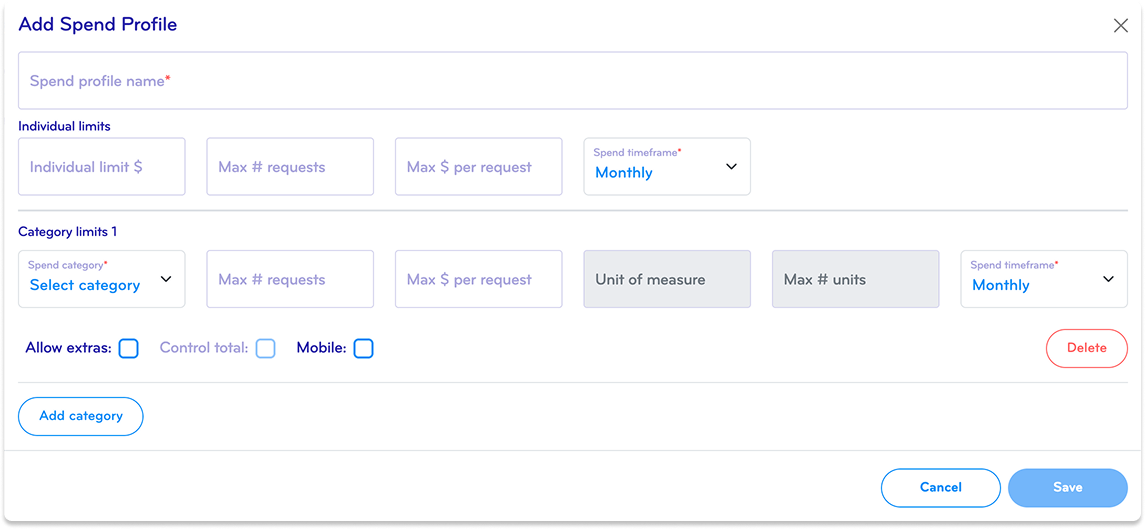Enable the Allow extras checkbox
The image size is (1145, 529).
[129, 349]
